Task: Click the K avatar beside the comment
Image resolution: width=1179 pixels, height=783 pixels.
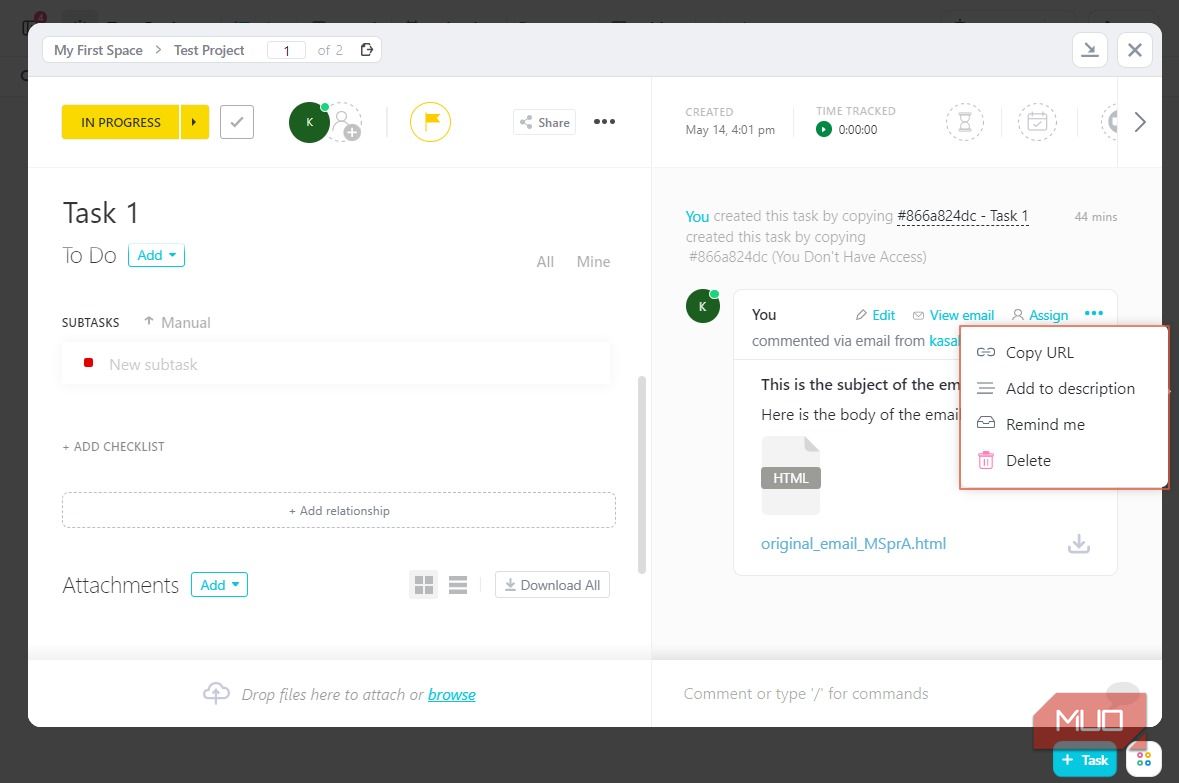Action: [x=703, y=306]
